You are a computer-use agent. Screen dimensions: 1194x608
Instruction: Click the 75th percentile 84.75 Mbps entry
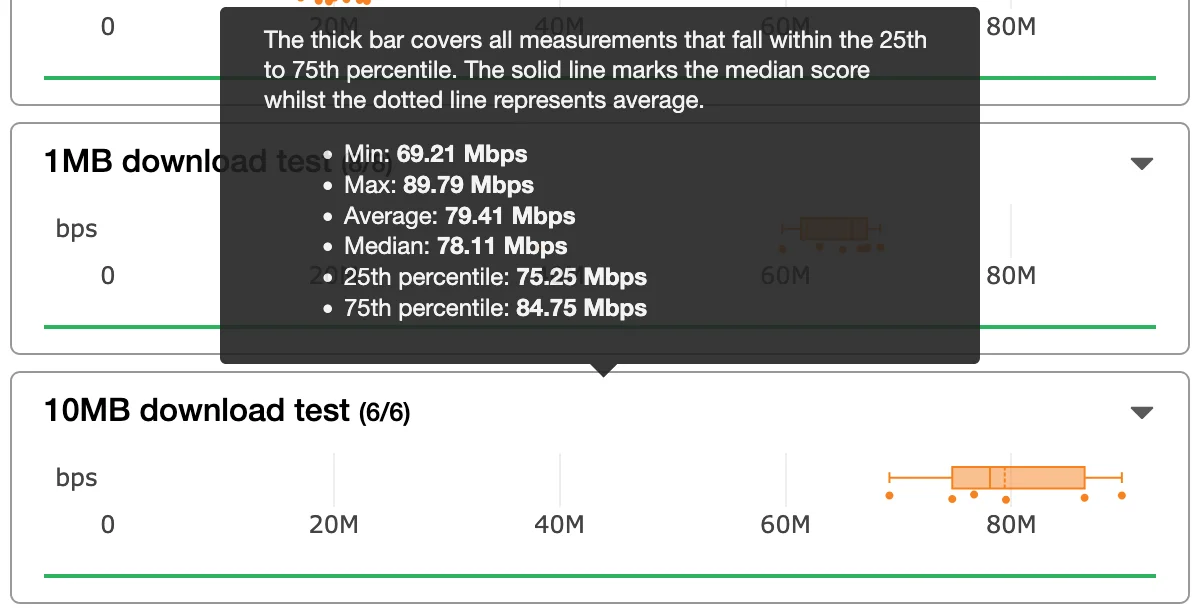(x=494, y=308)
